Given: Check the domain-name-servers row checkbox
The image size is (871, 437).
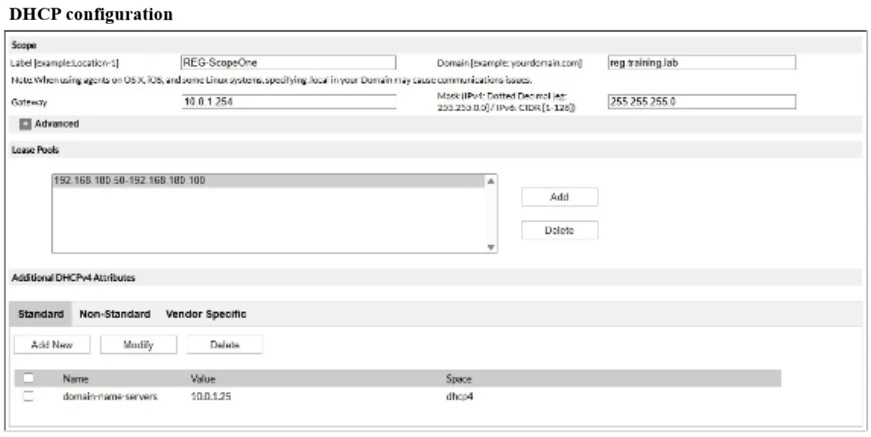Looking at the screenshot, I should tap(28, 396).
